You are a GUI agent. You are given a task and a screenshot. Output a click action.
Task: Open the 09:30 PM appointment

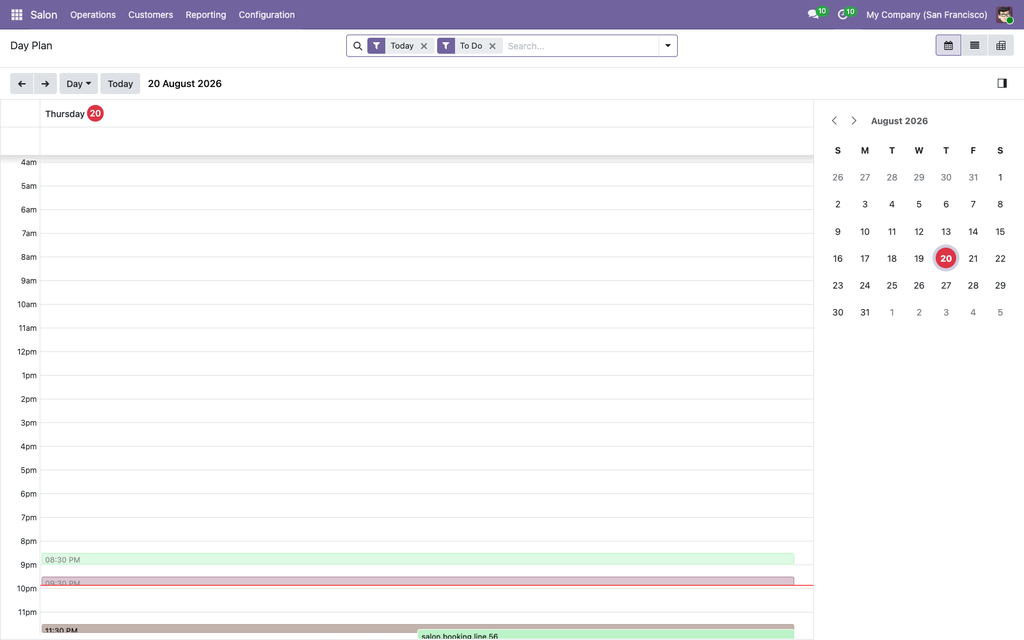pos(418,581)
